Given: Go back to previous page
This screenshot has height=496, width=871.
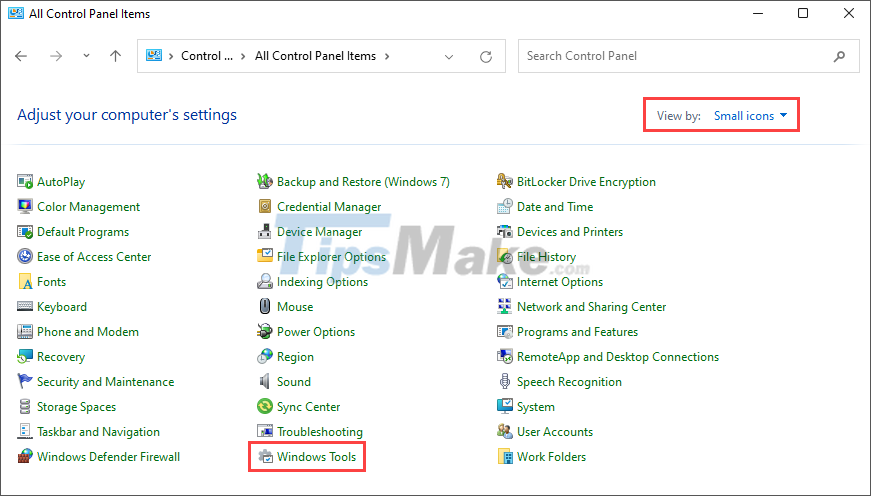Looking at the screenshot, I should tap(21, 56).
